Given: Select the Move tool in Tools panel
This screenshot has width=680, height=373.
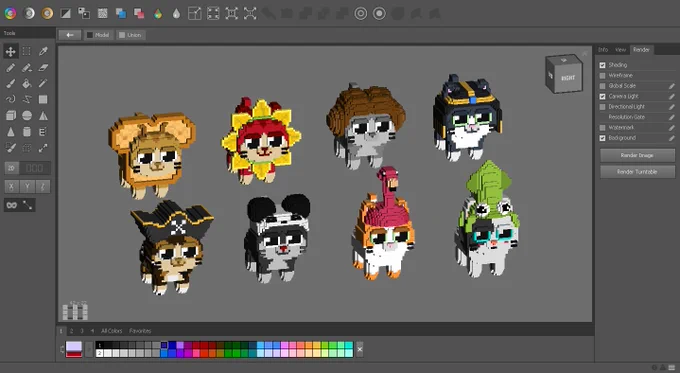Looking at the screenshot, I should [10, 52].
